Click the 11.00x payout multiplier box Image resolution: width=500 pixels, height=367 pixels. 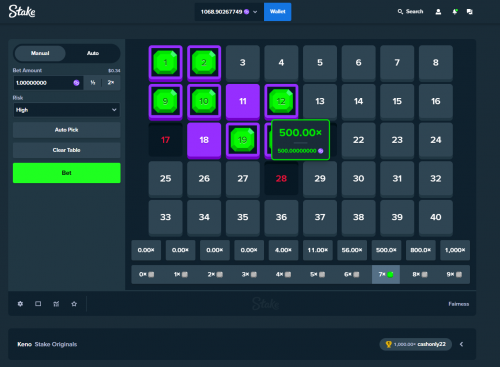[318, 250]
